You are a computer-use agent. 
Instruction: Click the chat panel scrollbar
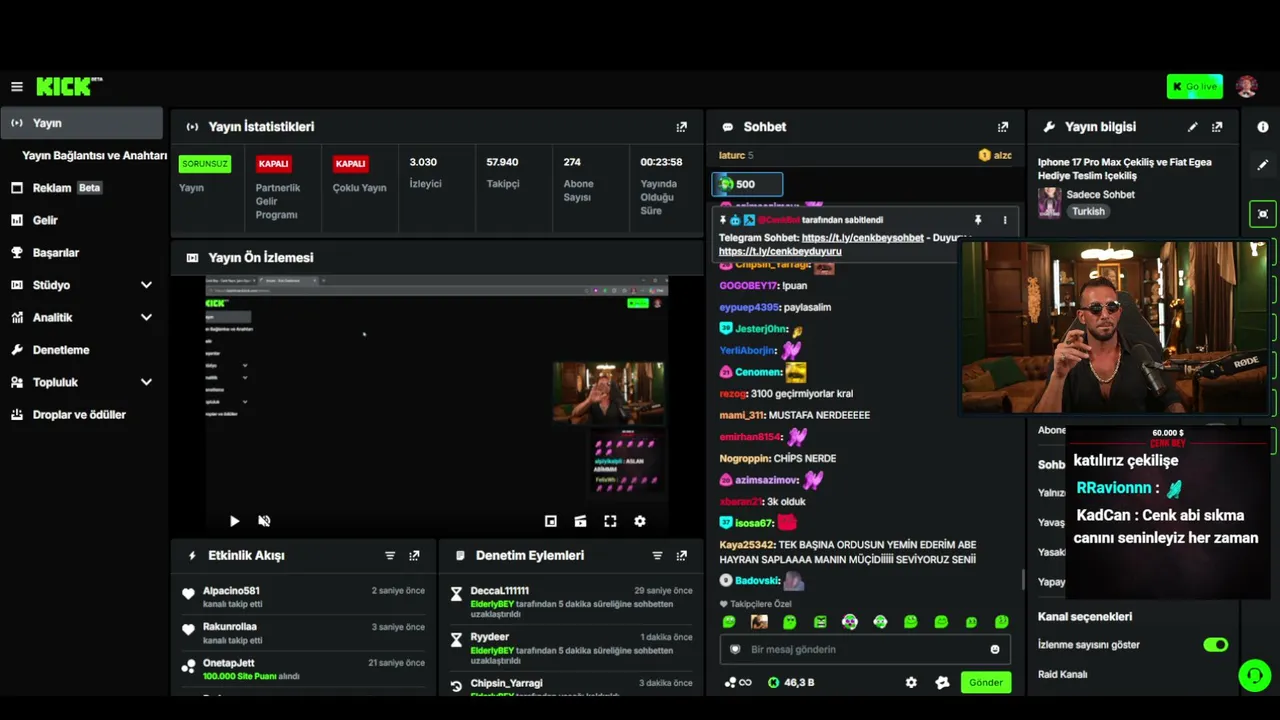tap(1022, 580)
